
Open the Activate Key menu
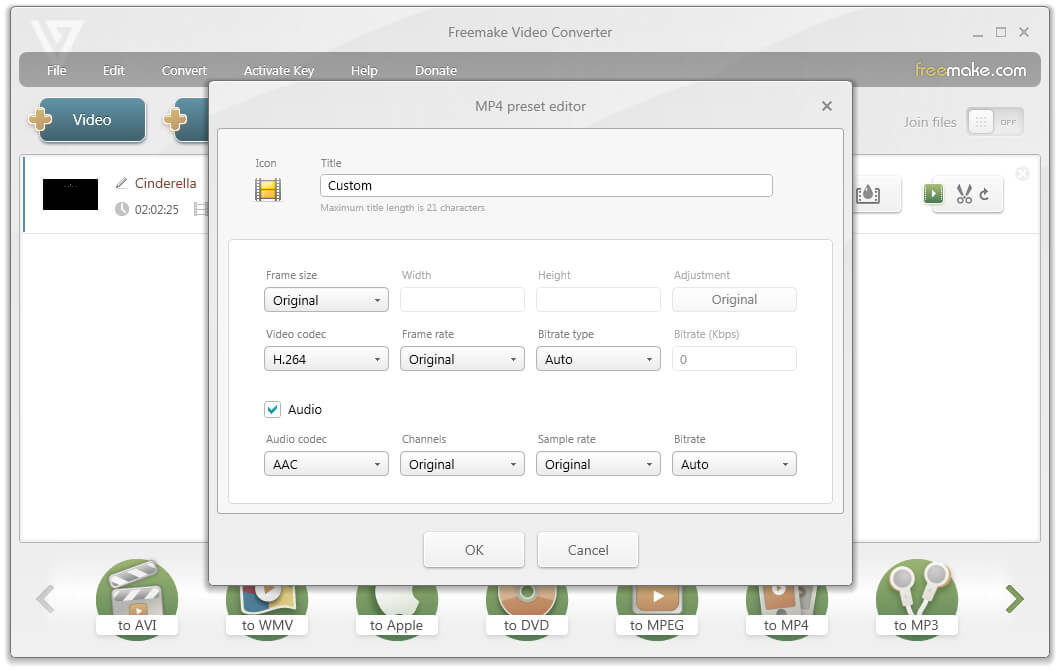click(279, 70)
